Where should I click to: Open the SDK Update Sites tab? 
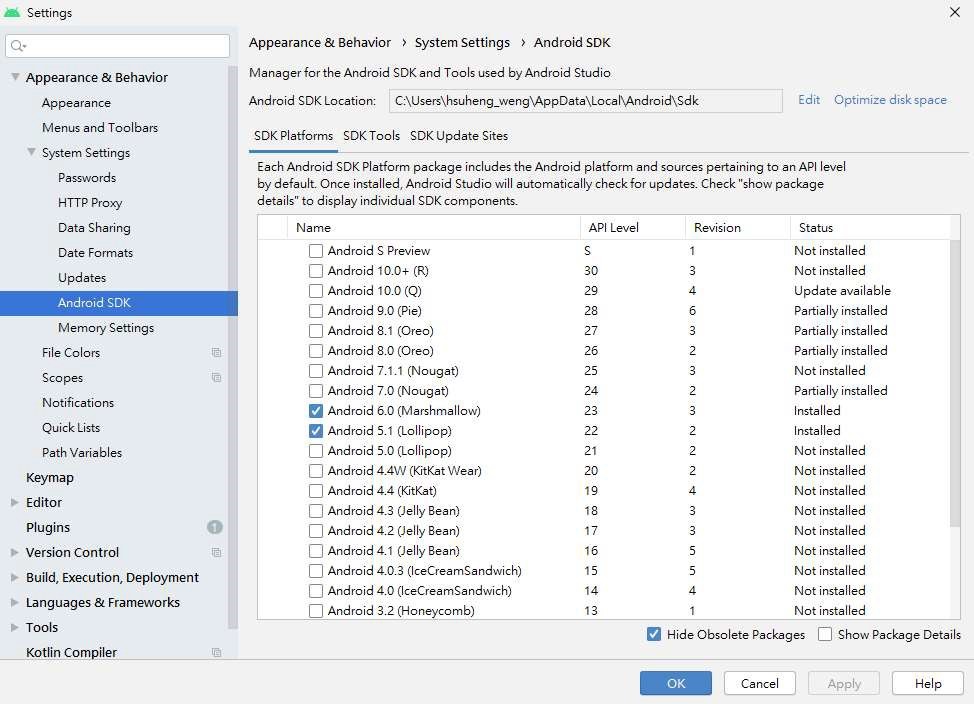tap(459, 136)
